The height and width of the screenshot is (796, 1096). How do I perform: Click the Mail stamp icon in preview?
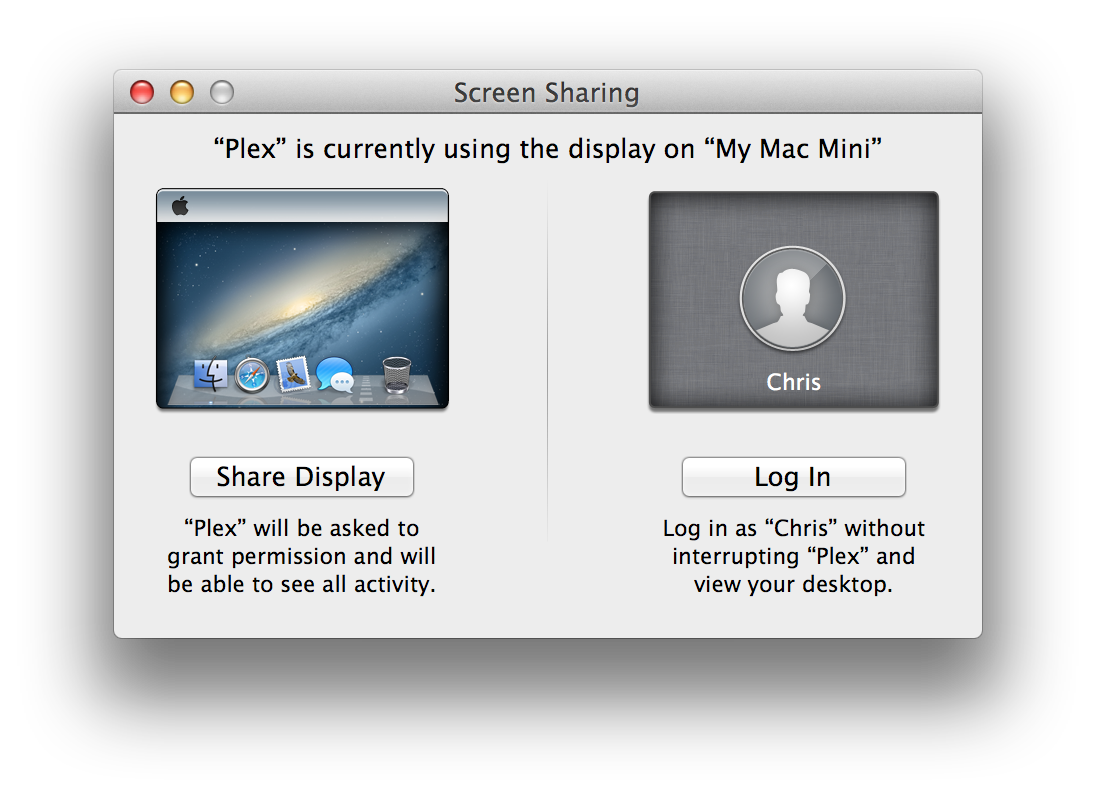294,374
